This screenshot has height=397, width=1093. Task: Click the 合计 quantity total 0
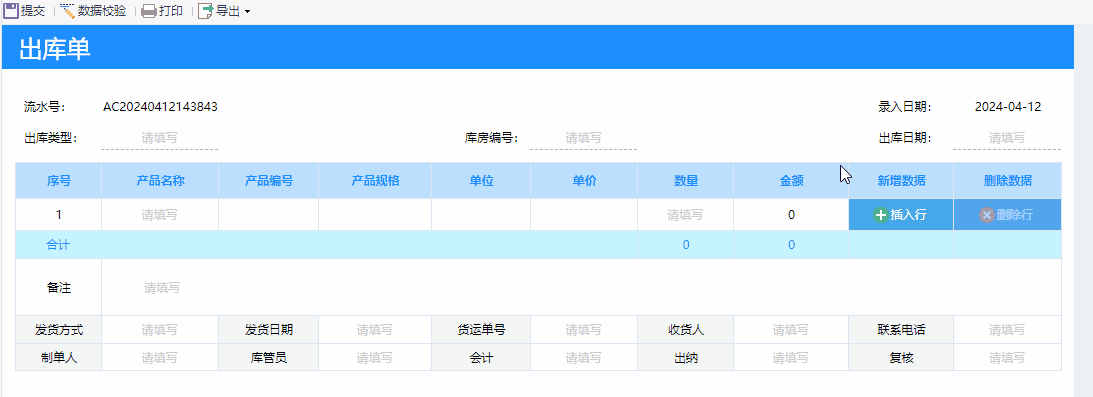tap(686, 244)
